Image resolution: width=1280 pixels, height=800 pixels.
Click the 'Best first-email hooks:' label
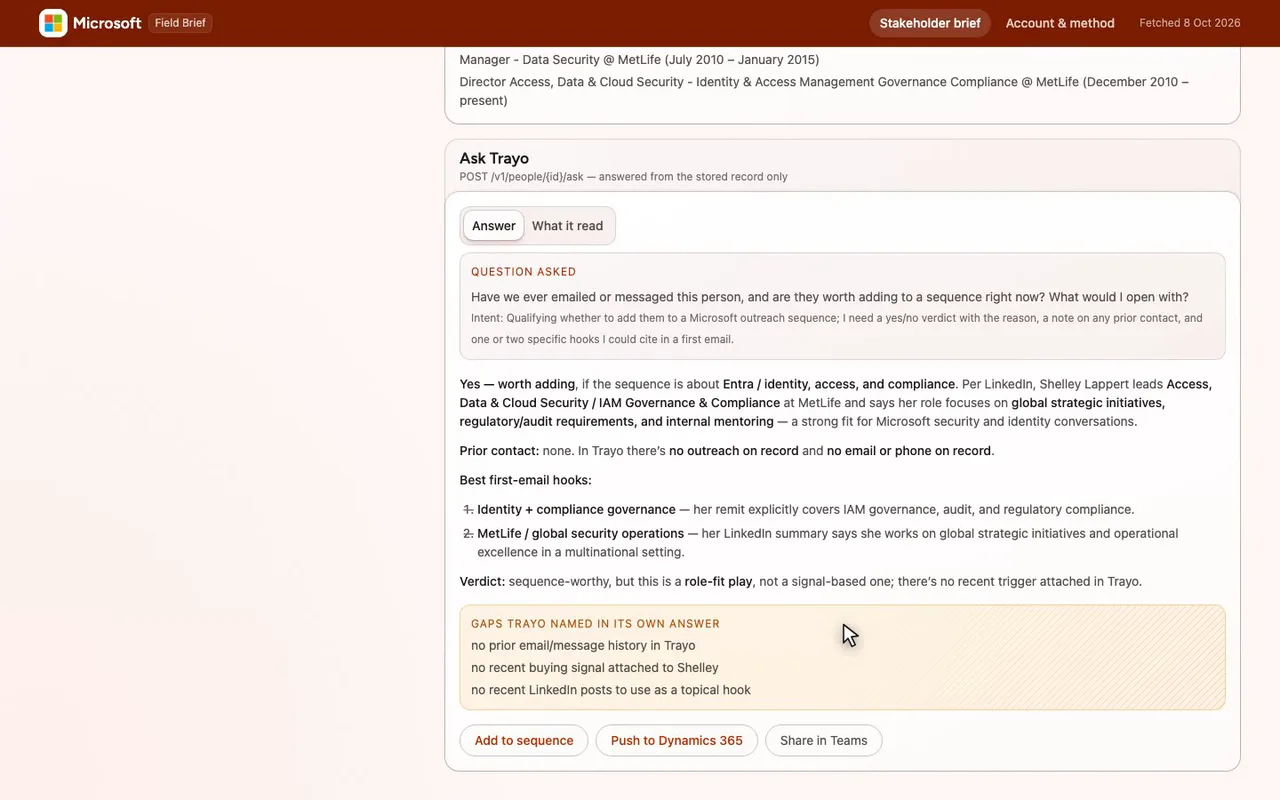pyautogui.click(x=526, y=480)
